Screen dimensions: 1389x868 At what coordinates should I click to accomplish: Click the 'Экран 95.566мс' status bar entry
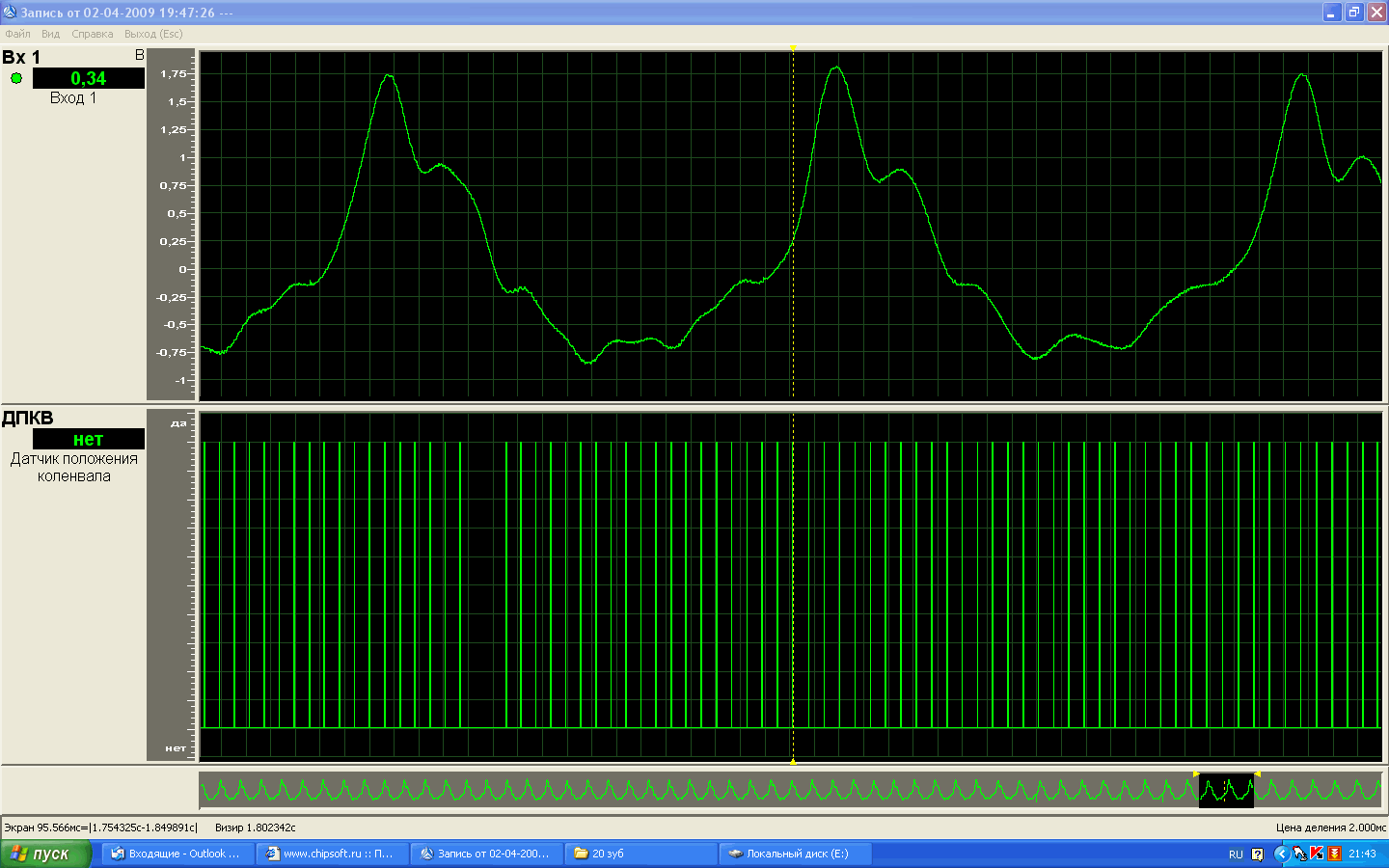101,827
